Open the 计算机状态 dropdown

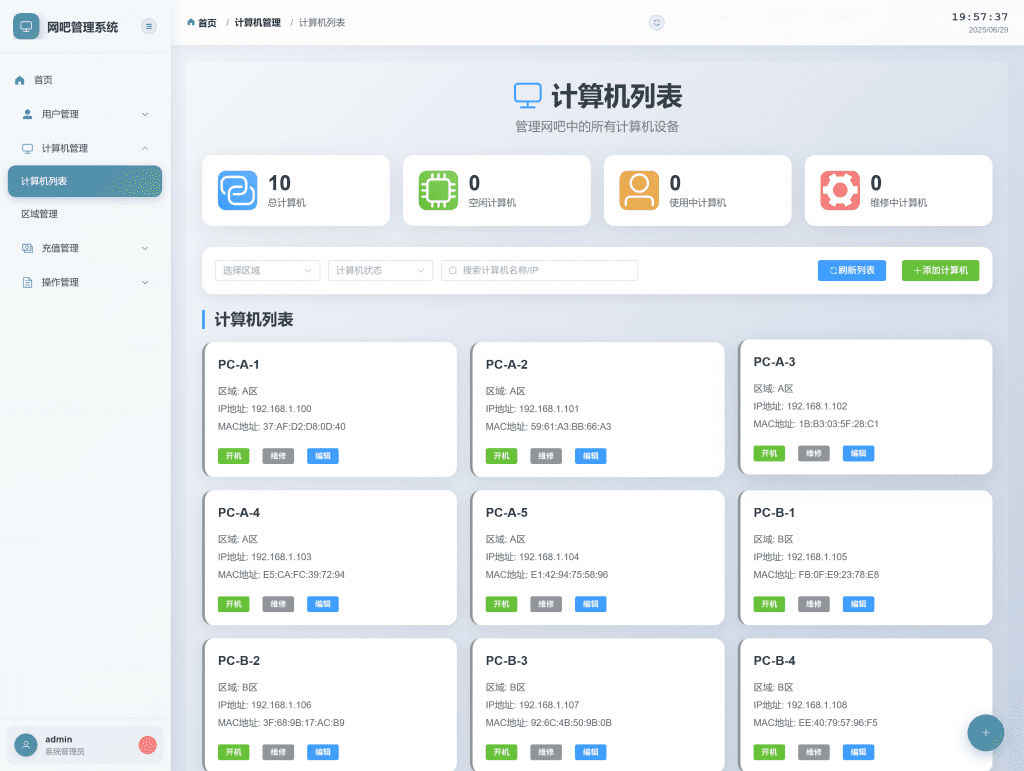(380, 270)
